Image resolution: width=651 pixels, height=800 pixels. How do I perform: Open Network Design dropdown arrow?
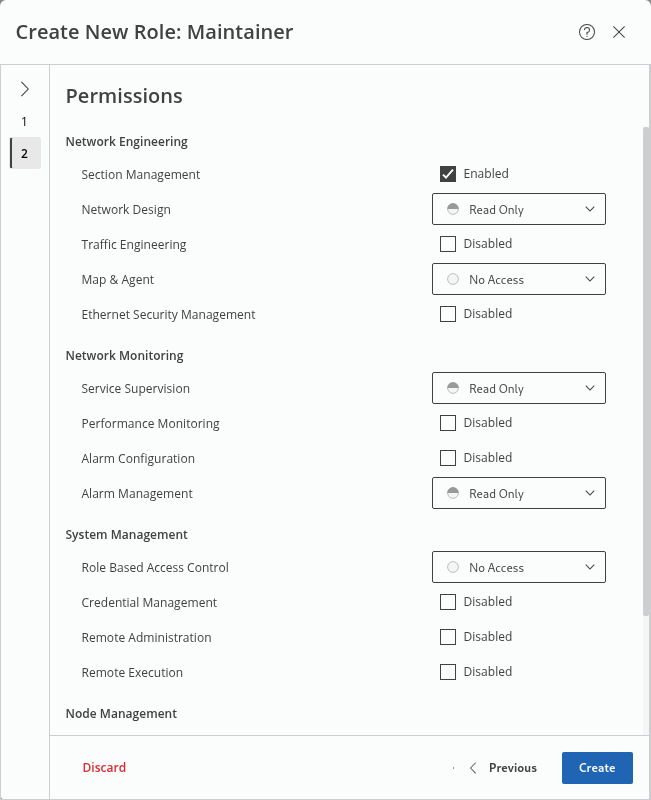pyautogui.click(x=589, y=210)
